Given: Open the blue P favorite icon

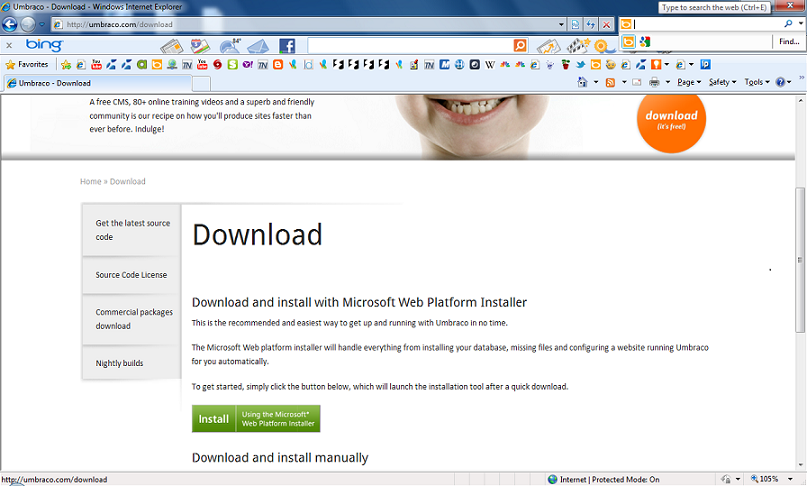Looking at the screenshot, I should tap(706, 64).
